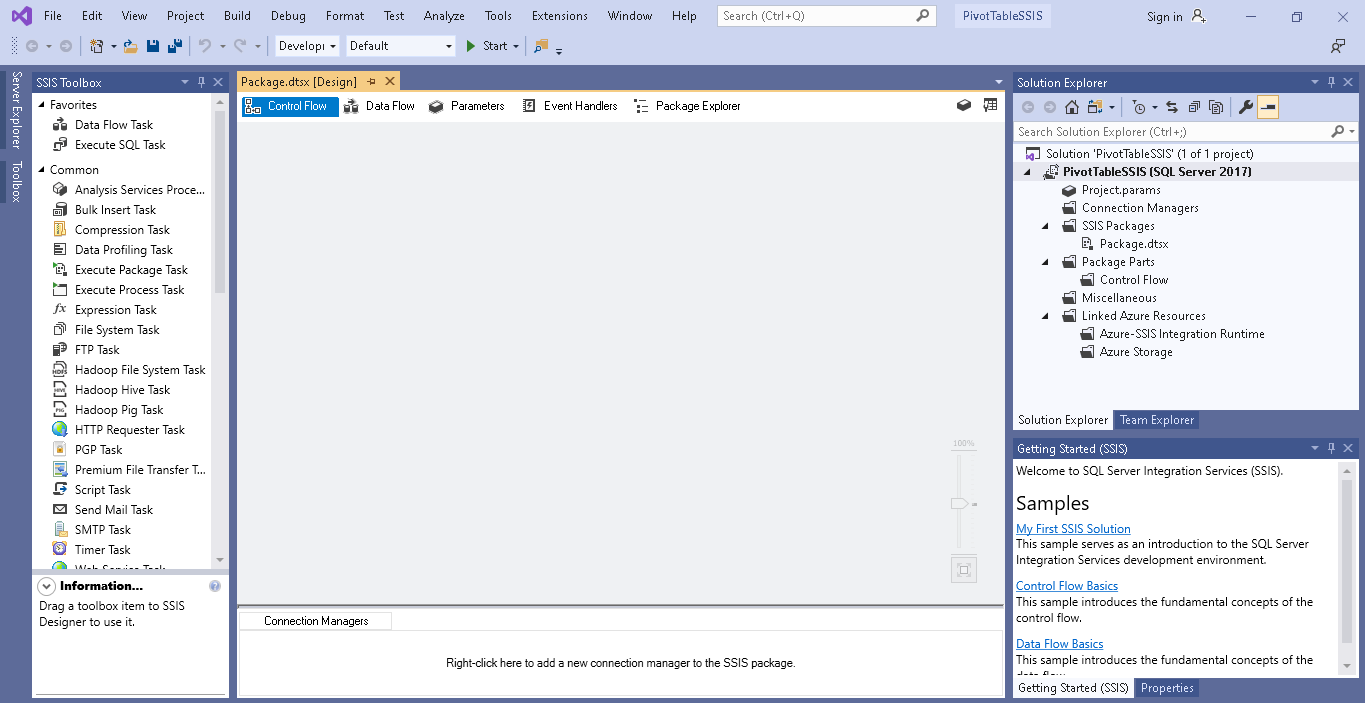Pin the Getting Started (SSIS) panel

click(x=1330, y=448)
